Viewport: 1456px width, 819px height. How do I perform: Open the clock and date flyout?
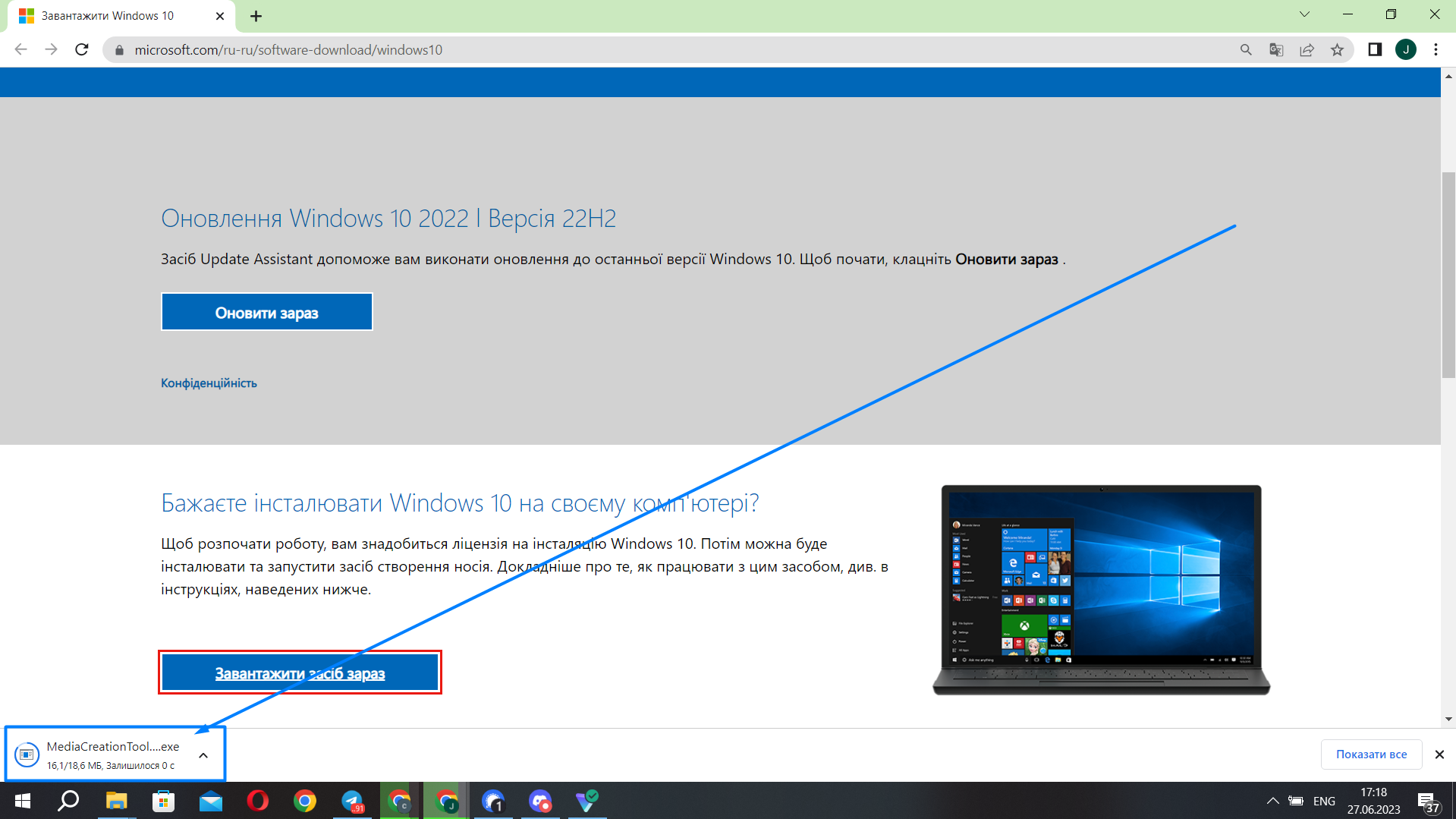point(1373,801)
